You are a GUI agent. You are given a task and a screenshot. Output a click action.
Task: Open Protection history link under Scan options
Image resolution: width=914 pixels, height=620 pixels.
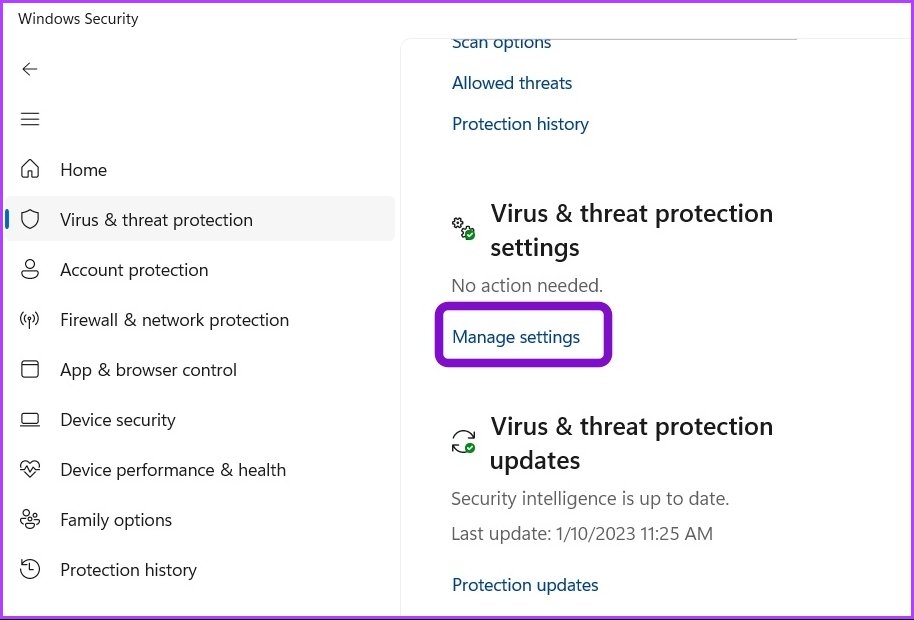coord(520,124)
